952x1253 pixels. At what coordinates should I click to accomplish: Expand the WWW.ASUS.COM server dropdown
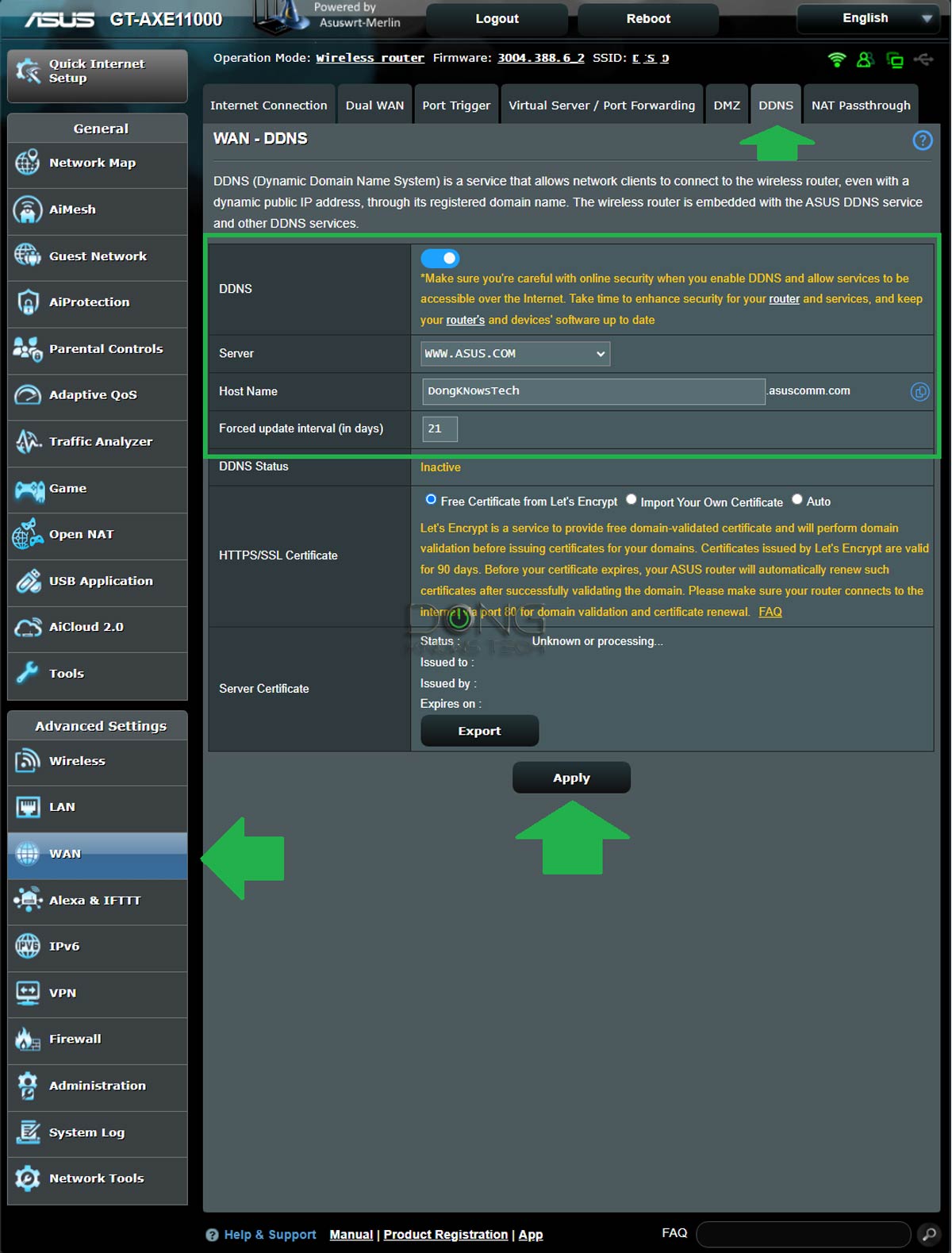point(515,354)
